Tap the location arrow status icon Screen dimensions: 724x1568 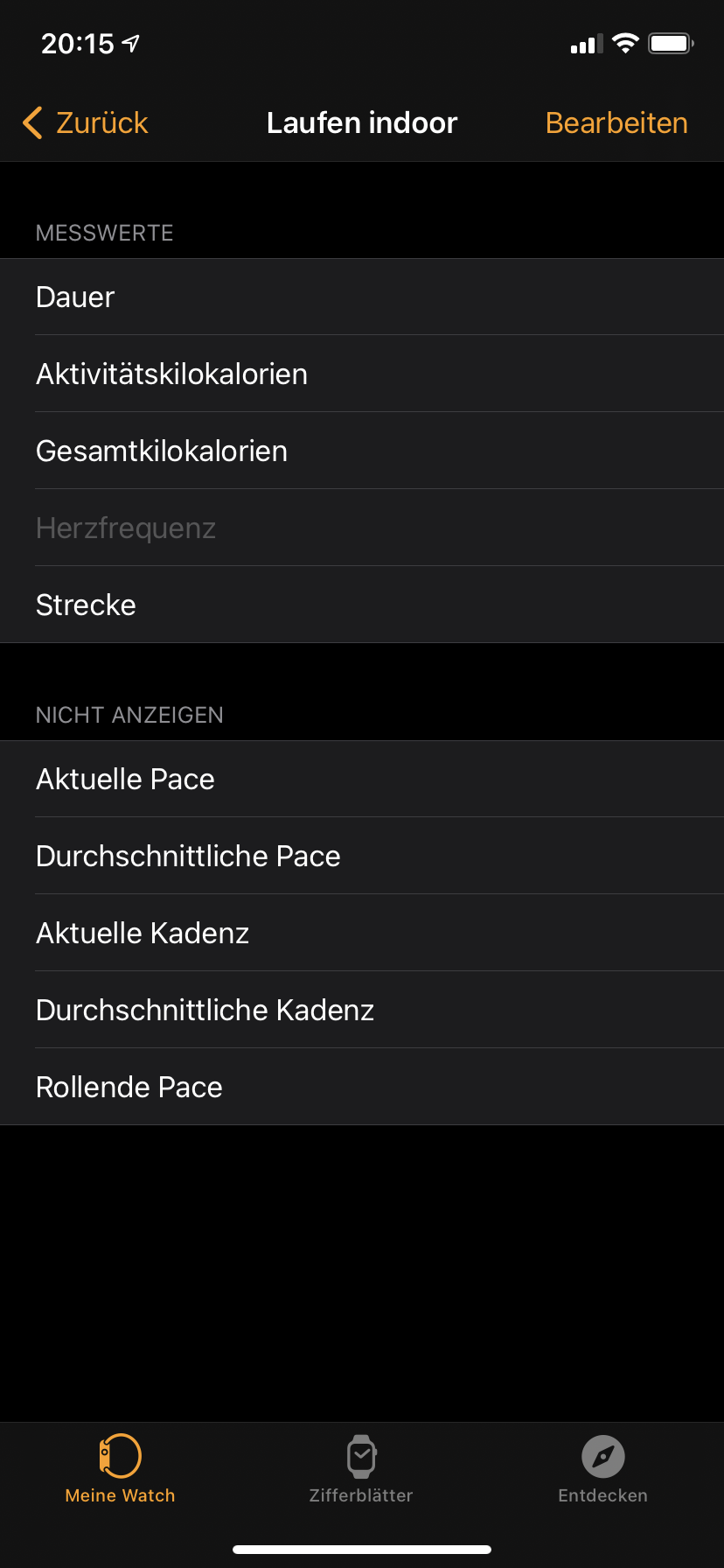click(x=131, y=43)
